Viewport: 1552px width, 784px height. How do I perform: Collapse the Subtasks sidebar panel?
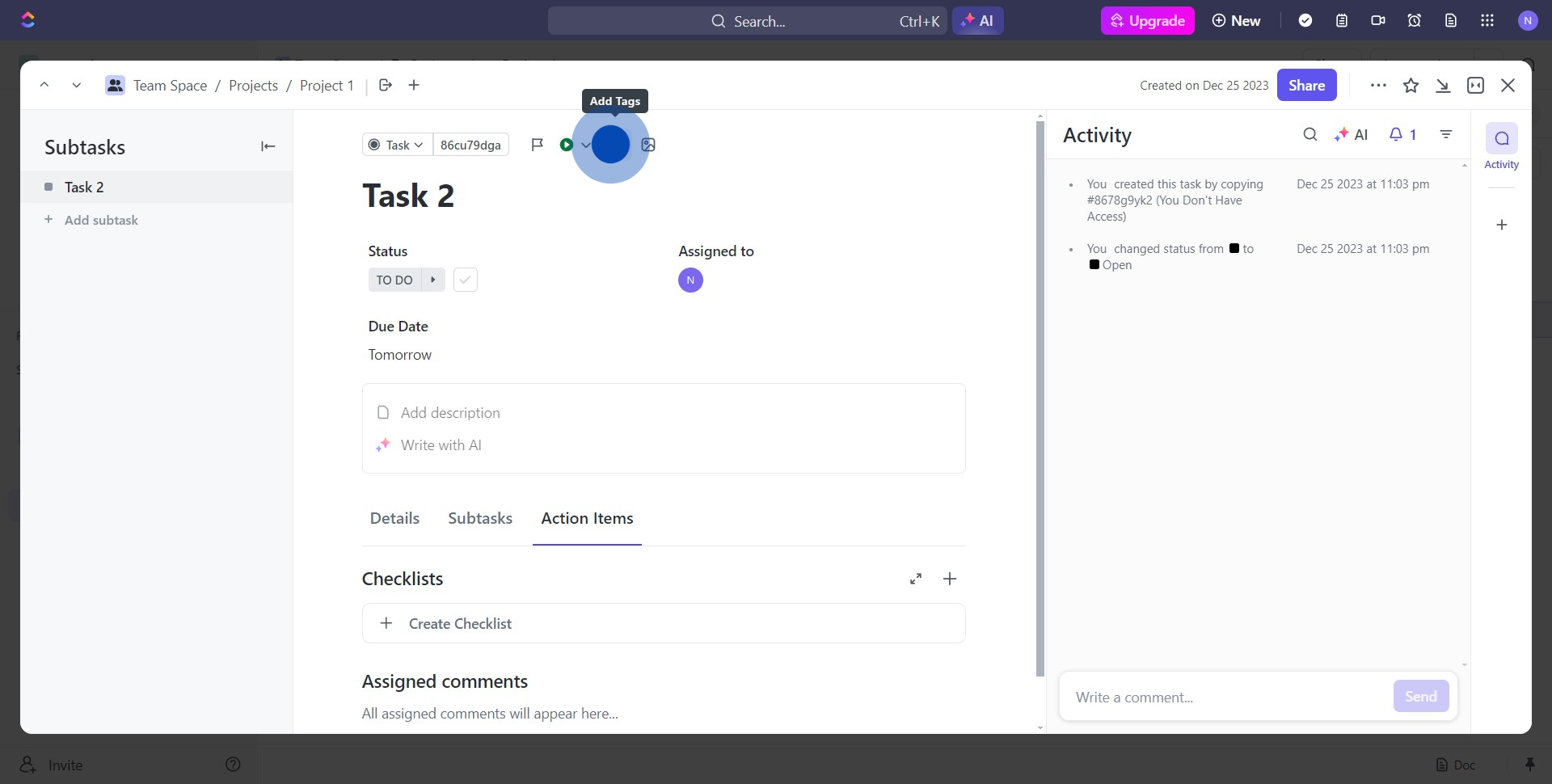click(x=268, y=146)
